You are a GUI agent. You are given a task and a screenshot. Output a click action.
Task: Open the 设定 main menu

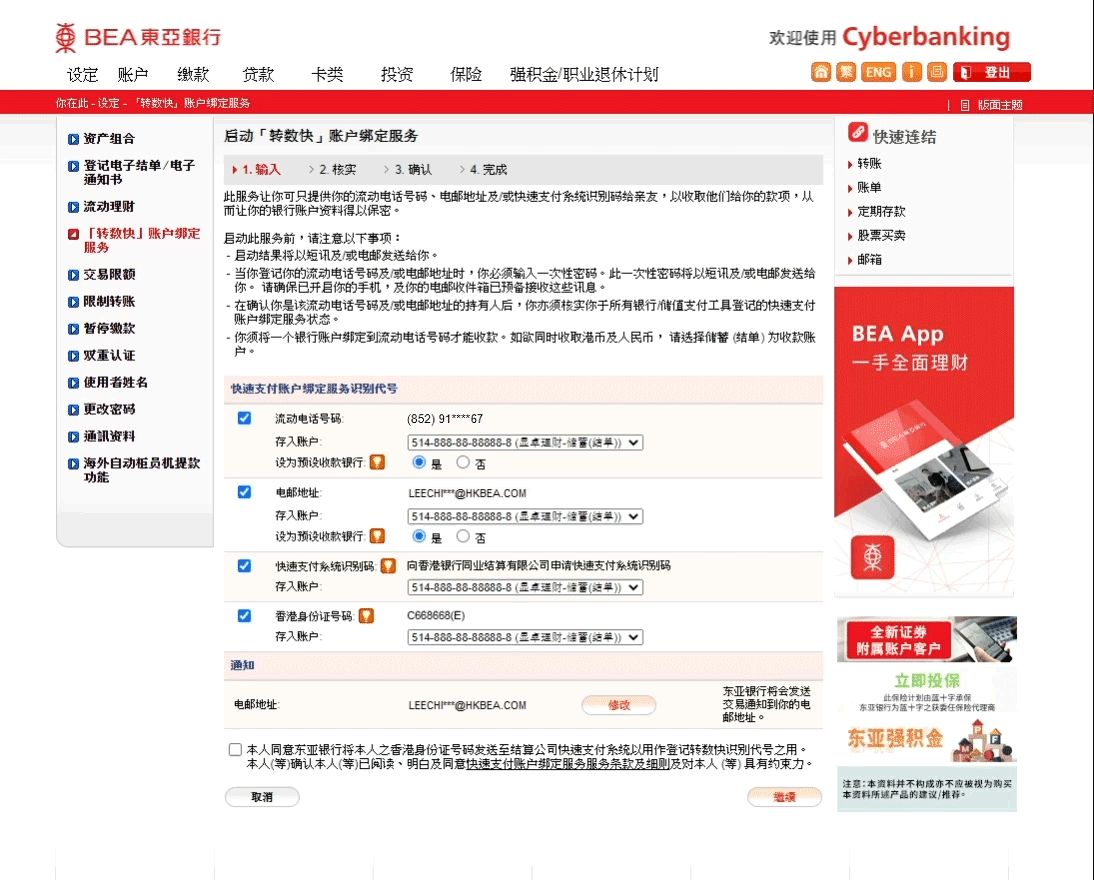click(82, 75)
